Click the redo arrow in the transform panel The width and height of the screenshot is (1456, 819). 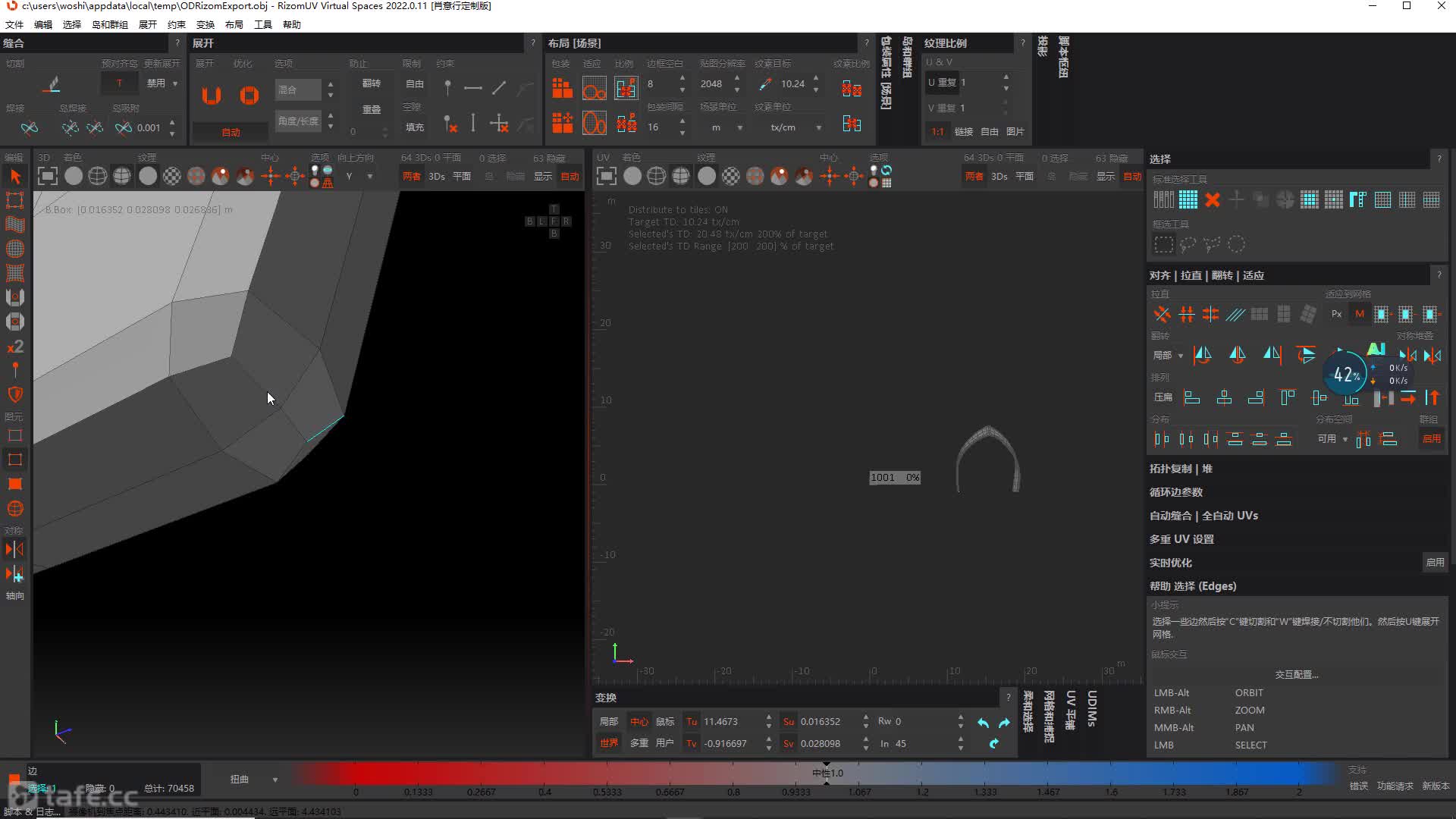pos(1004,723)
